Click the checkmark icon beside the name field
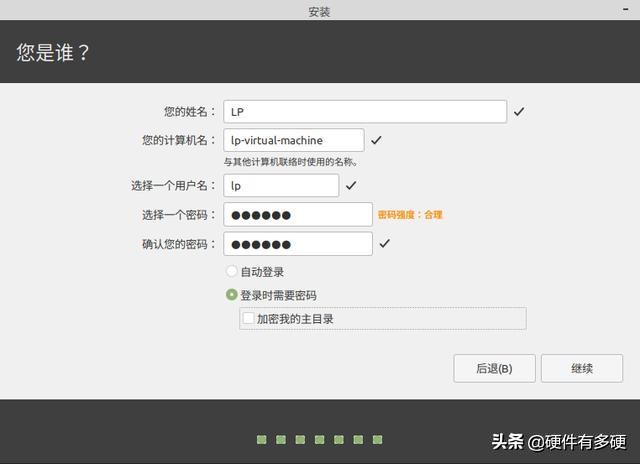The image size is (640, 464). click(x=519, y=111)
